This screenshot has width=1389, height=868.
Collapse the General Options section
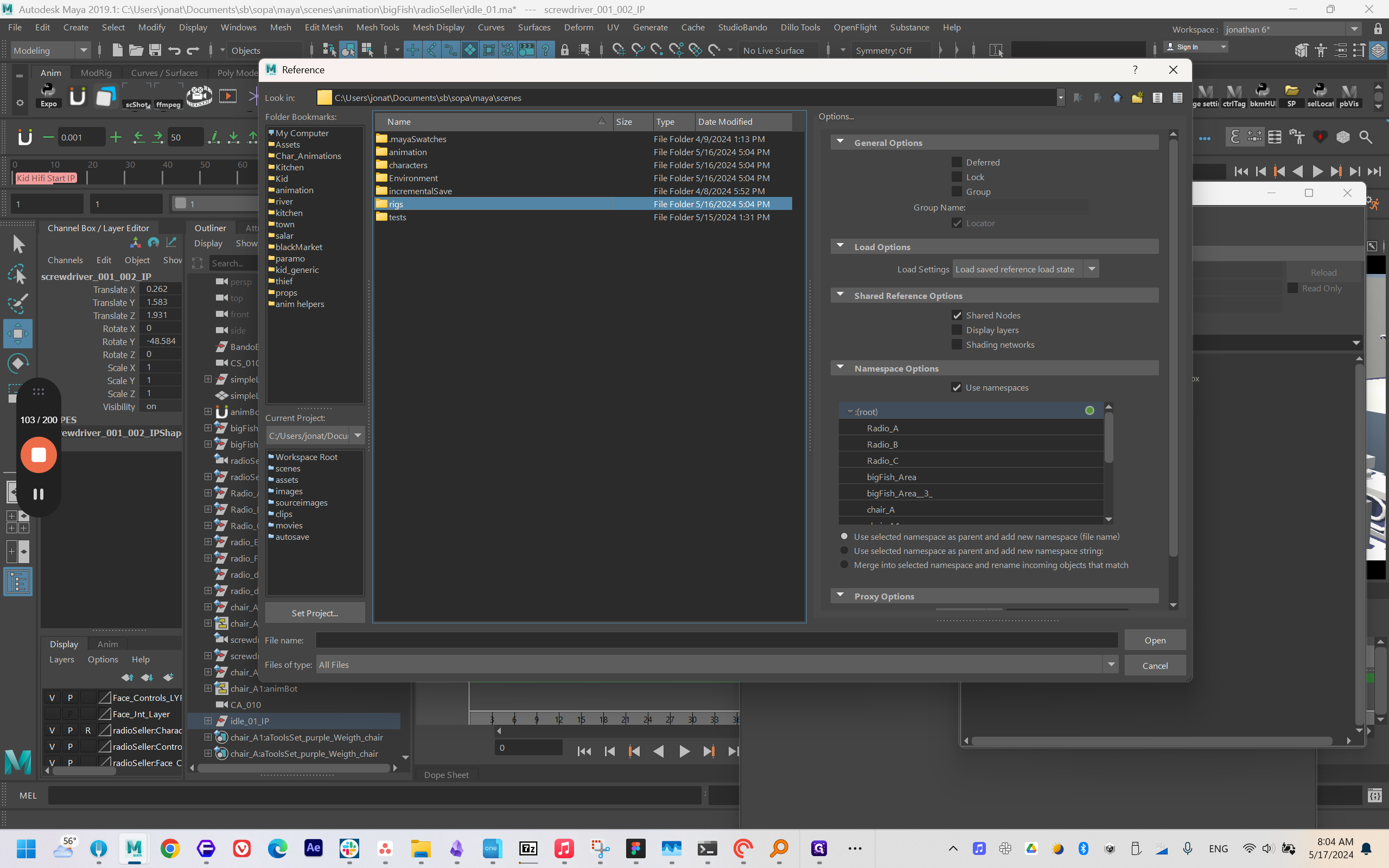(840, 142)
